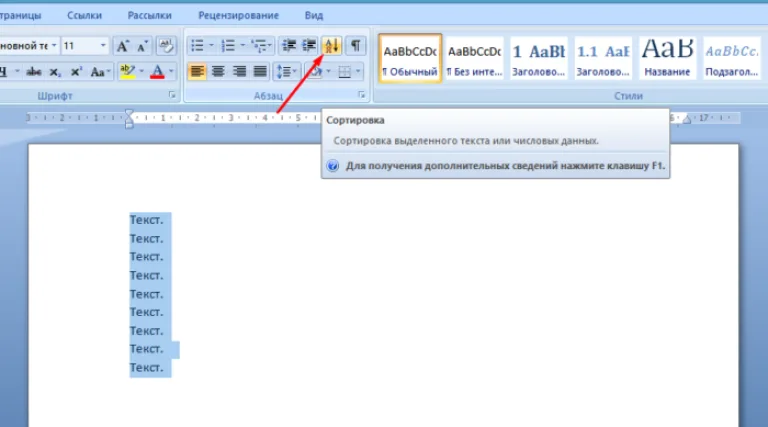Click the borders icon
The image size is (768, 427).
(x=345, y=72)
